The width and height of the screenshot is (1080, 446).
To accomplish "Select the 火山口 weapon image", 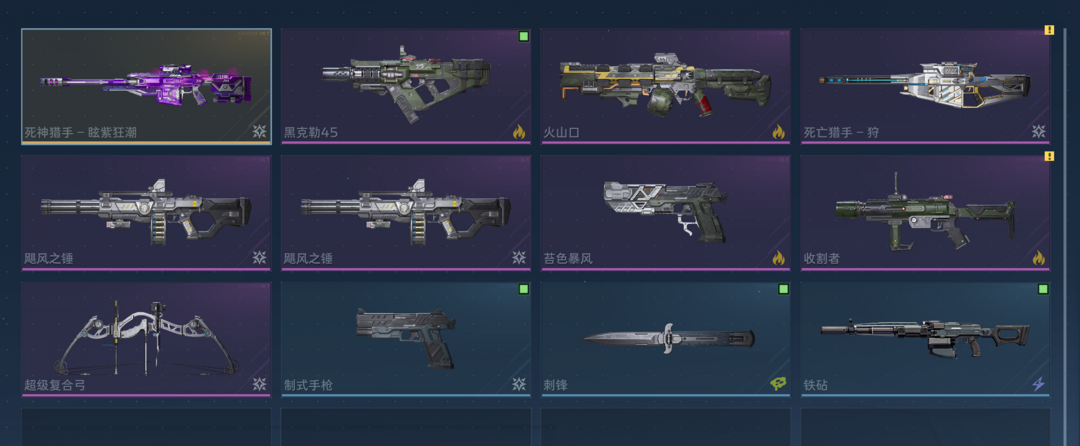I will pyautogui.click(x=665, y=83).
